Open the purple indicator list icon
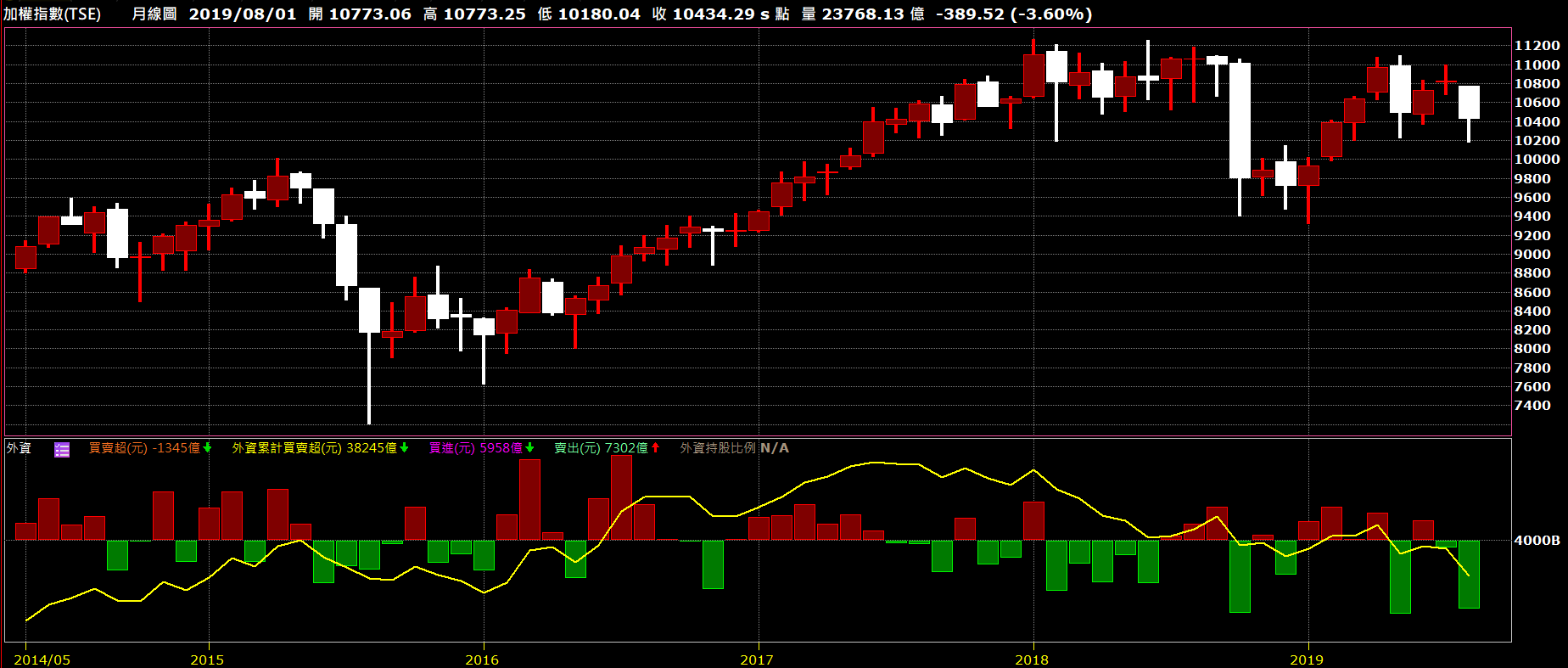1568x668 pixels. click(62, 449)
